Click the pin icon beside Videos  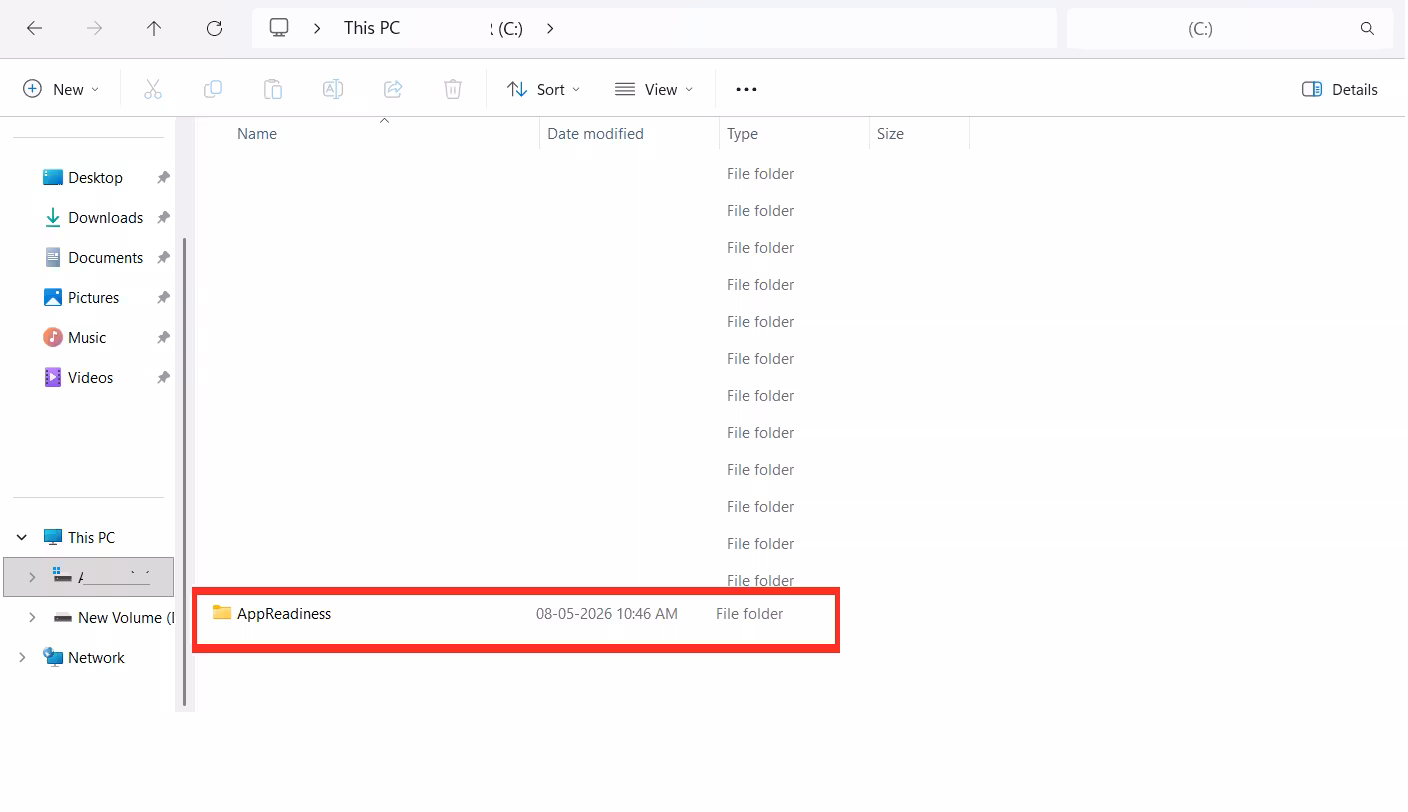(163, 377)
